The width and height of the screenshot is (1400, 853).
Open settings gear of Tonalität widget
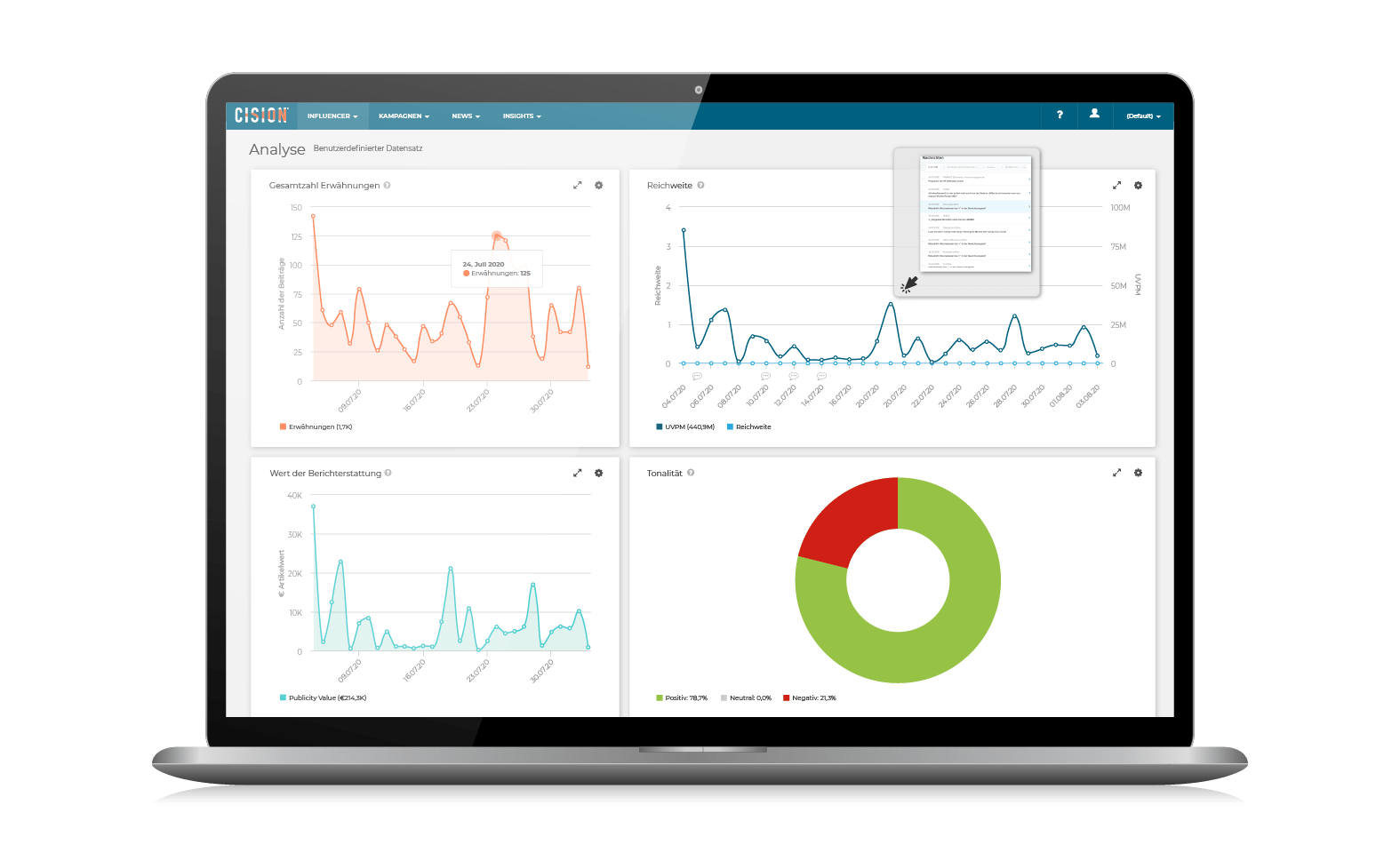(x=1138, y=473)
